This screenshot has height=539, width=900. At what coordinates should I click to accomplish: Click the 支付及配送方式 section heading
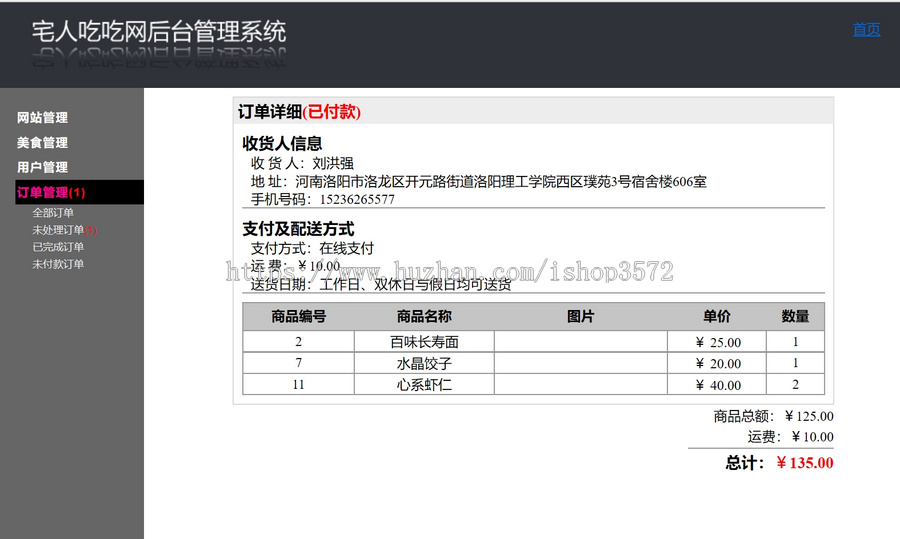click(x=298, y=229)
